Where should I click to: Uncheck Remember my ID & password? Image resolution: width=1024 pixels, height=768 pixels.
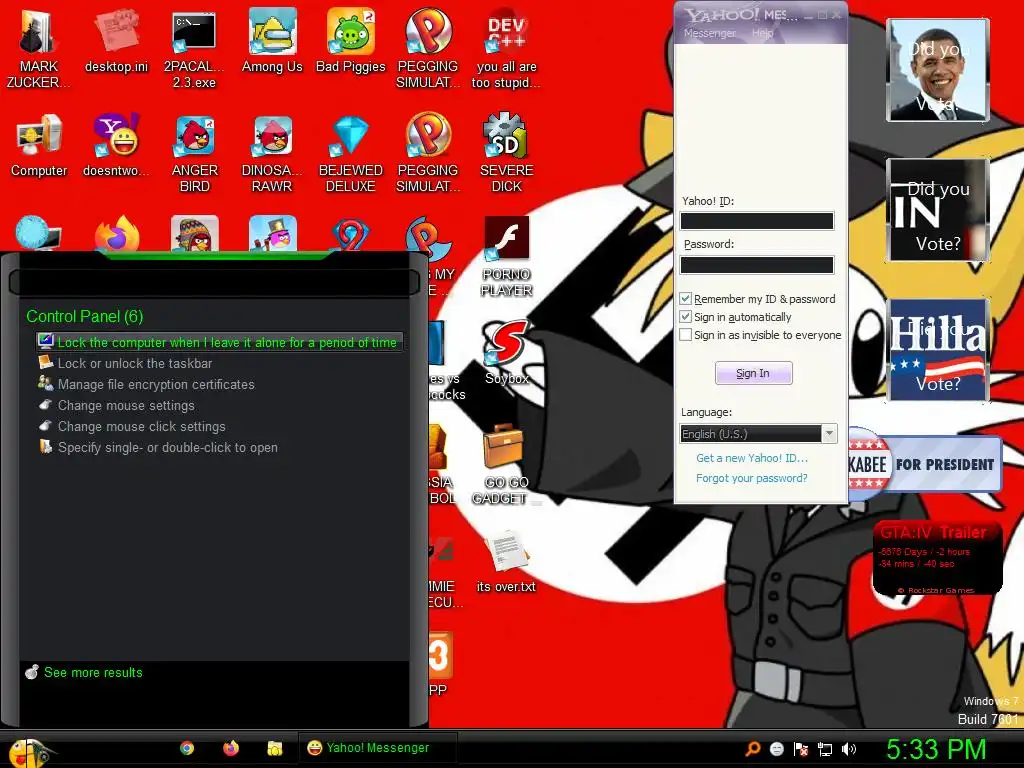685,298
